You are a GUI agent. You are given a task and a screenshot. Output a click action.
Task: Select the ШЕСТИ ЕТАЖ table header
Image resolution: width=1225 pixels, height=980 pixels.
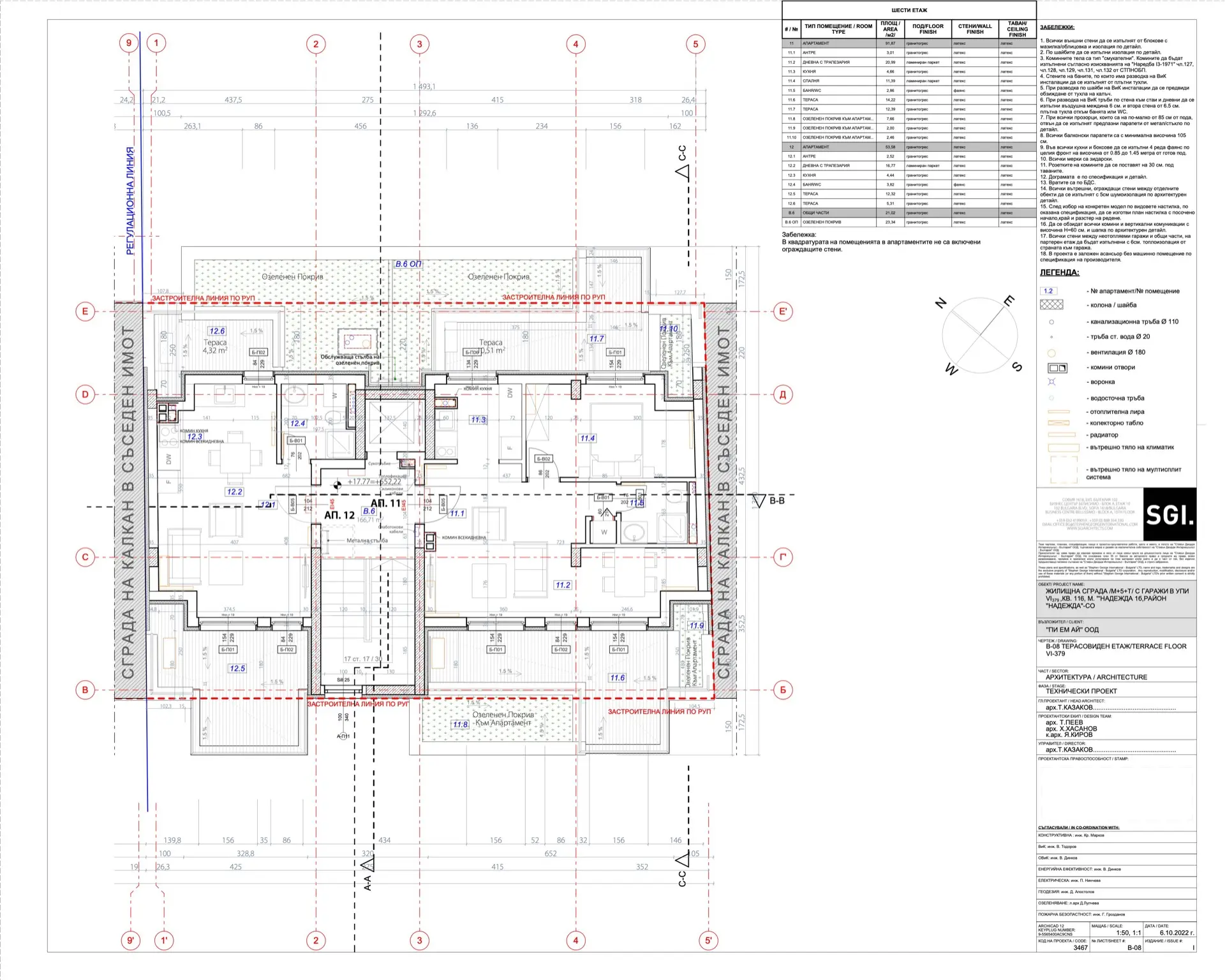[x=909, y=10]
